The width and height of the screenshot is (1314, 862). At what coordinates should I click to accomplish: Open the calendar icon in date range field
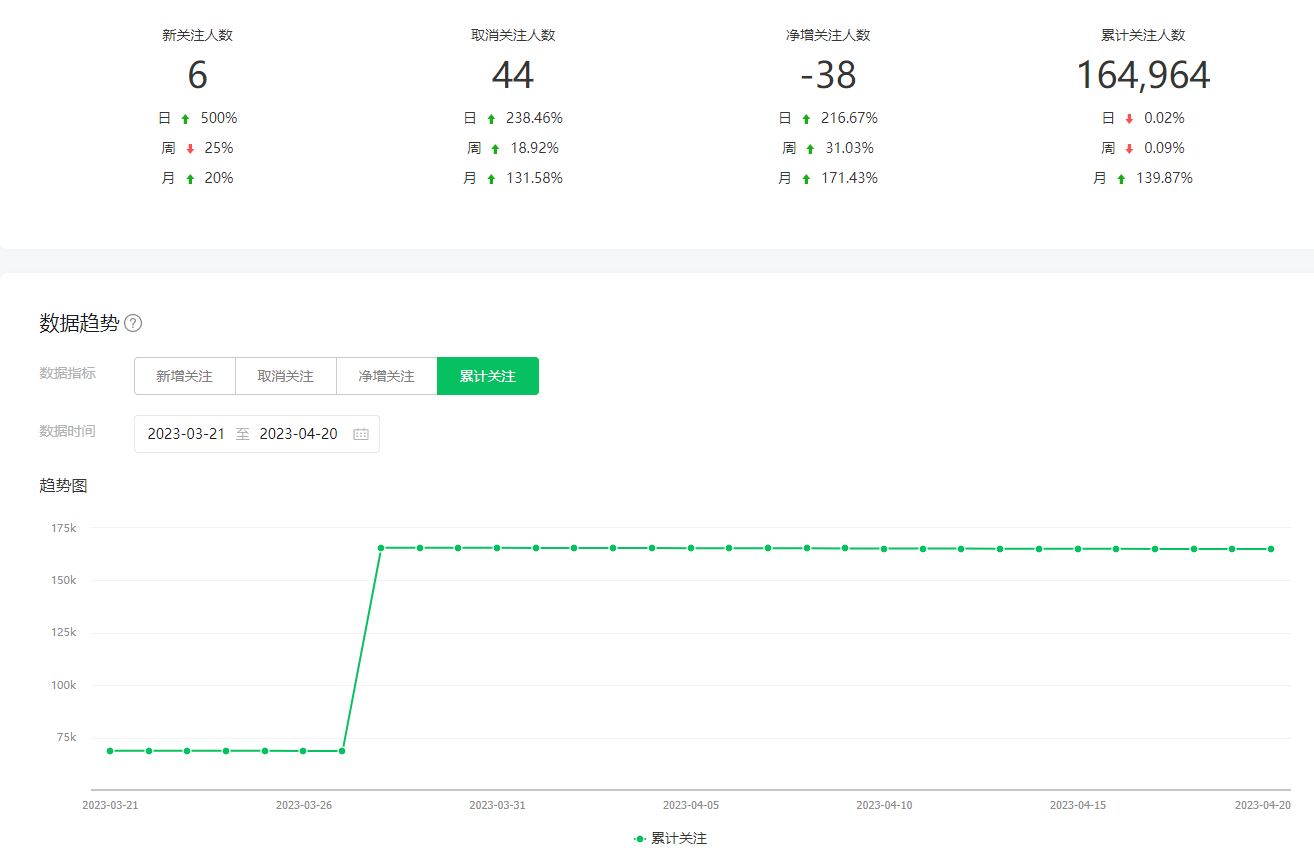(361, 435)
